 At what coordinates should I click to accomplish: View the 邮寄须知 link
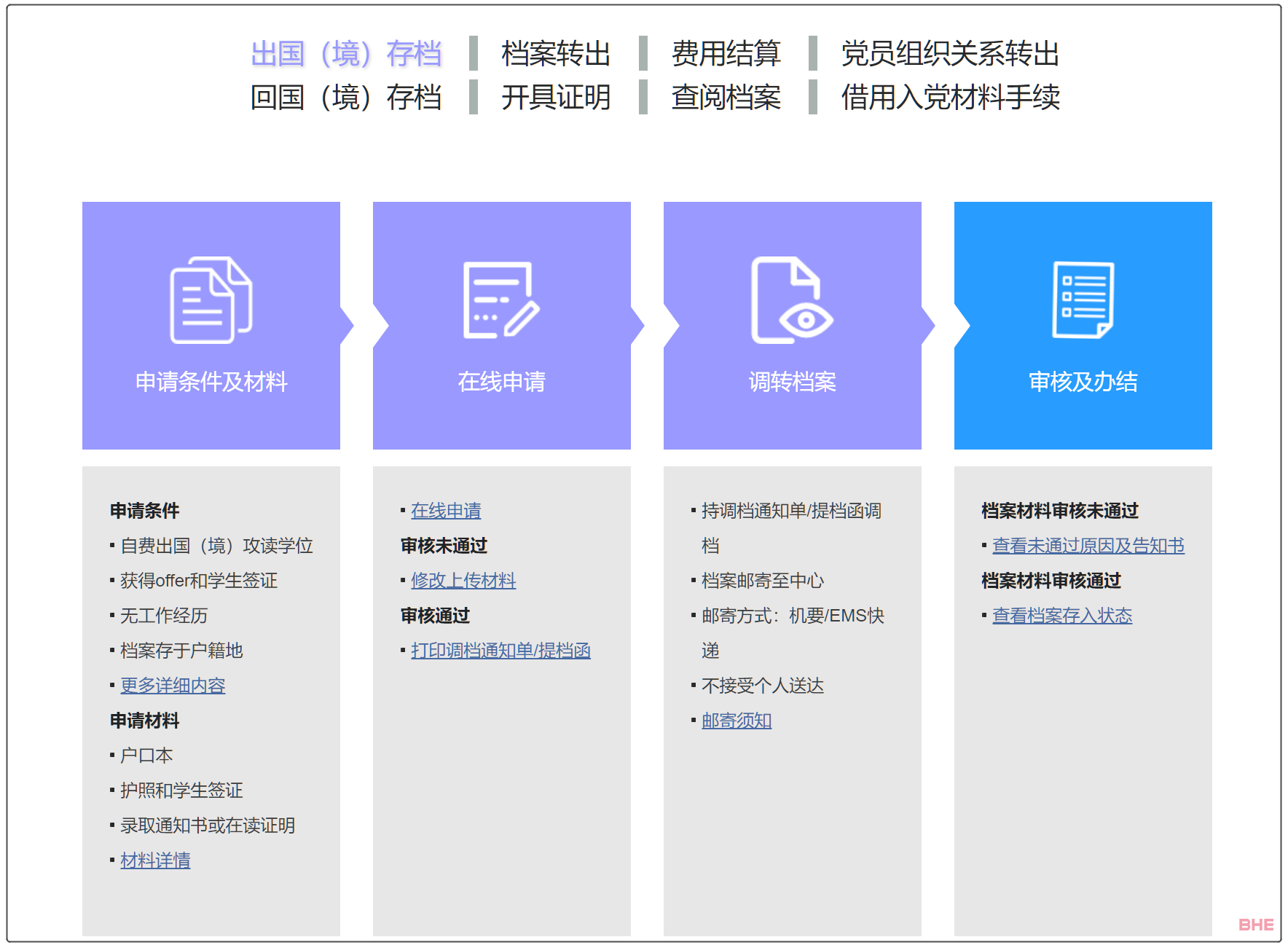(737, 721)
